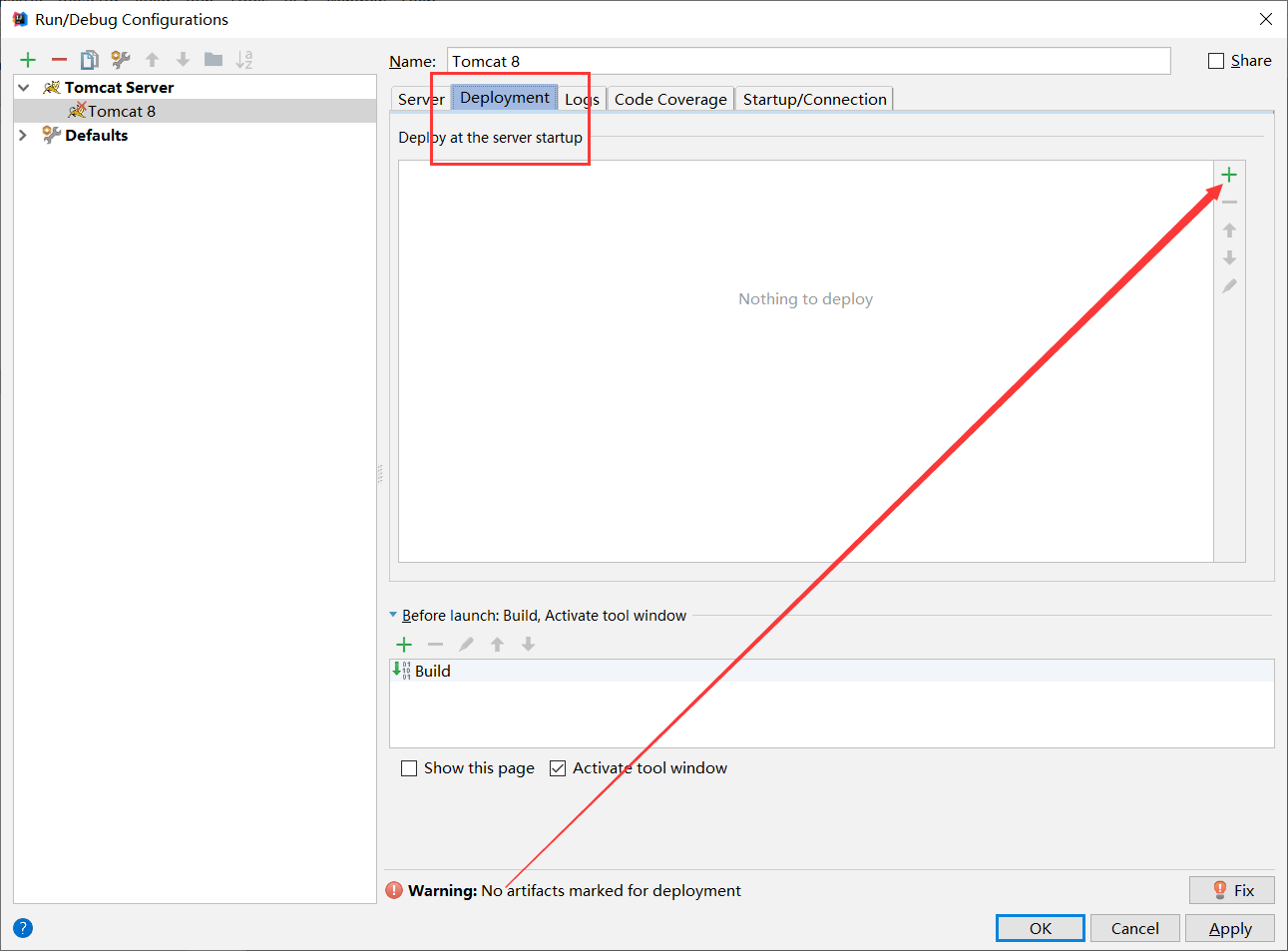Screen dimensions: 1288x951
Task: Select the Build list row
Action: pos(832,671)
